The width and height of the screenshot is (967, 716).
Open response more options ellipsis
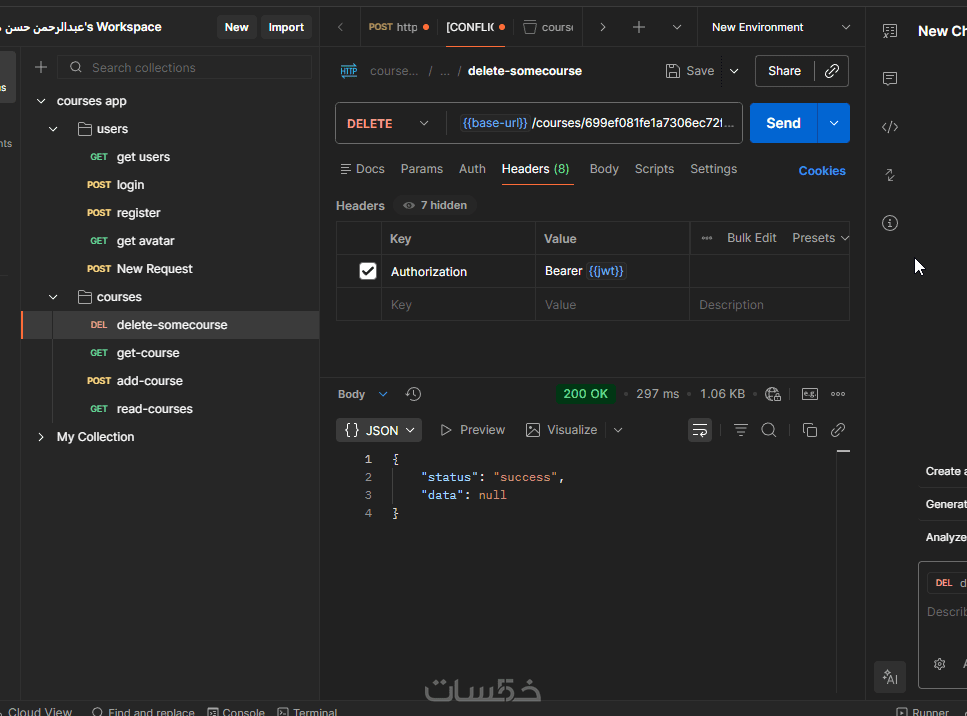pyautogui.click(x=837, y=394)
